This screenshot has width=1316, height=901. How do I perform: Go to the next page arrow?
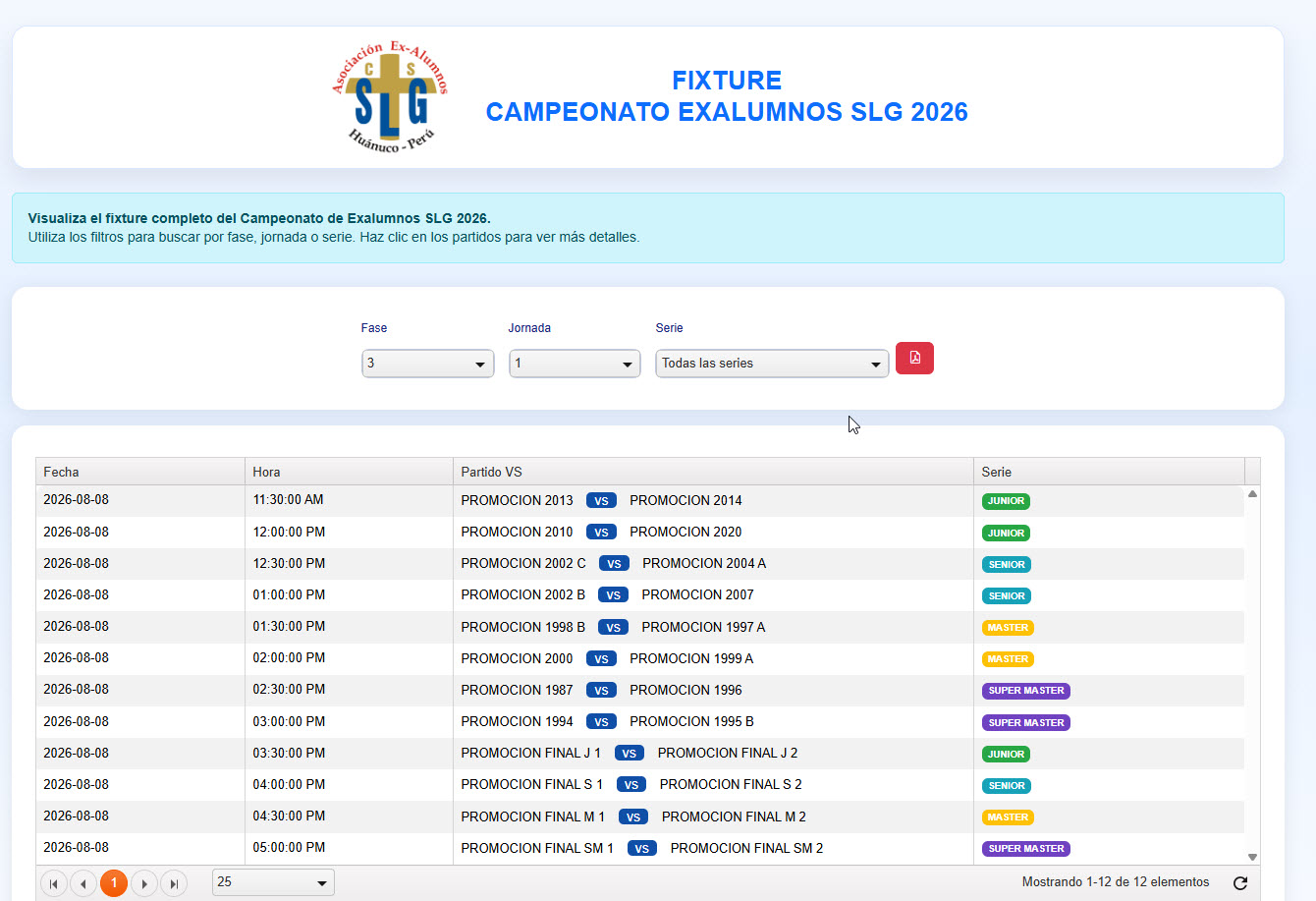tap(144, 883)
